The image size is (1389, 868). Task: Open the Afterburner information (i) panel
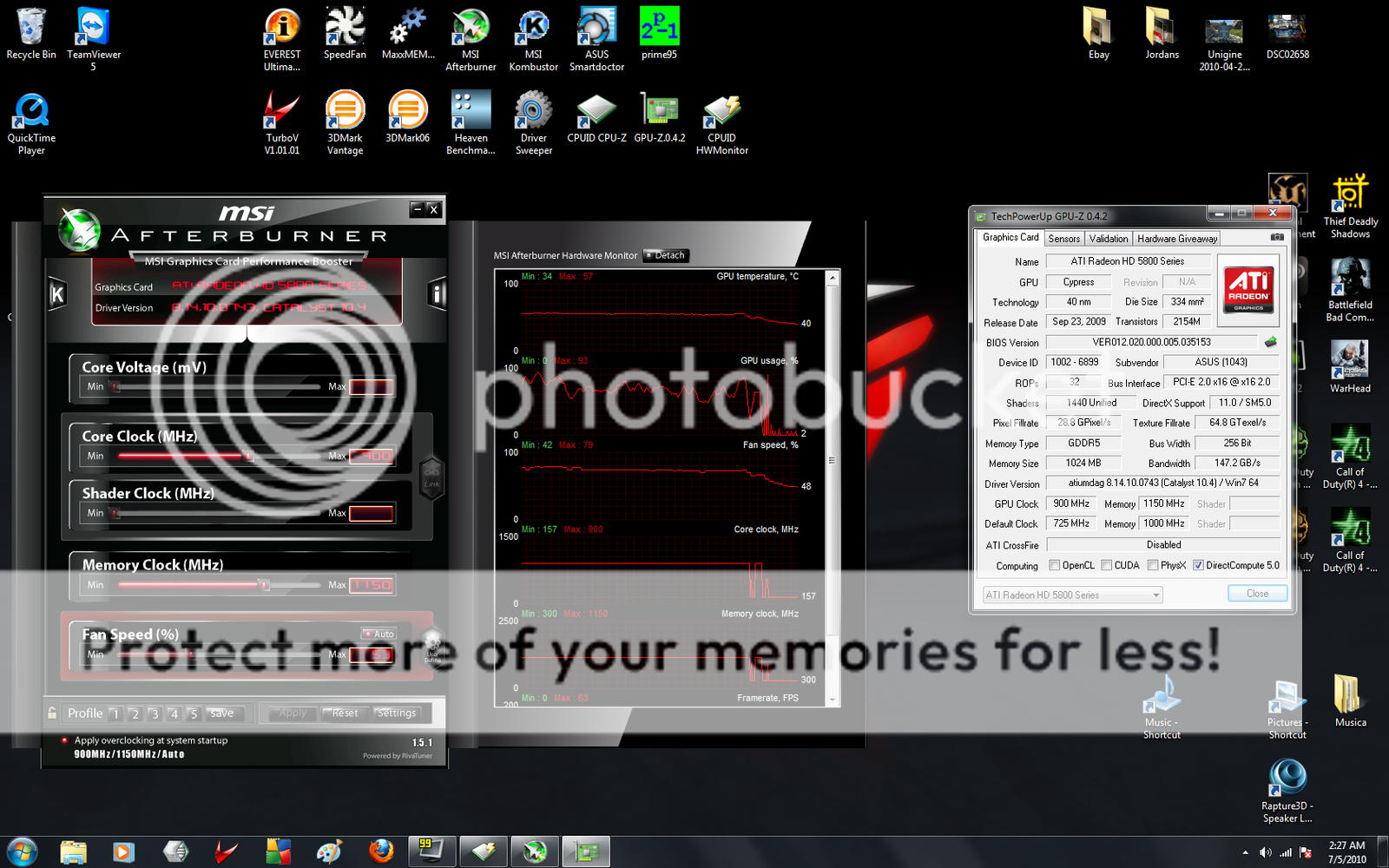[x=437, y=295]
